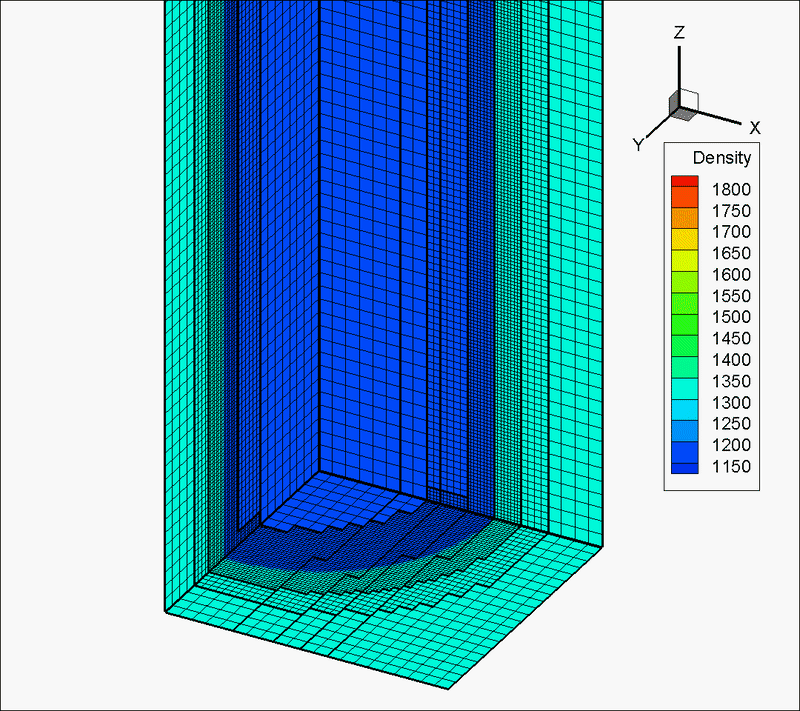Click the cyan left outer wall mesh
This screenshot has width=800, height=711.
(x=179, y=306)
